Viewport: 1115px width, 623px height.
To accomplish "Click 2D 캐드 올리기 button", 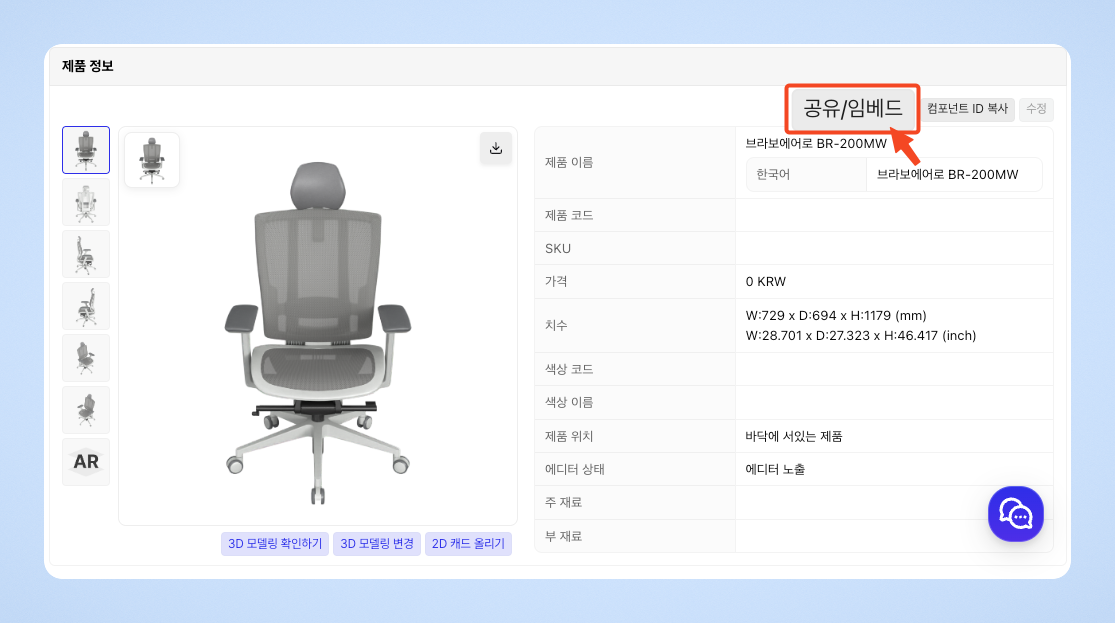I will (469, 543).
